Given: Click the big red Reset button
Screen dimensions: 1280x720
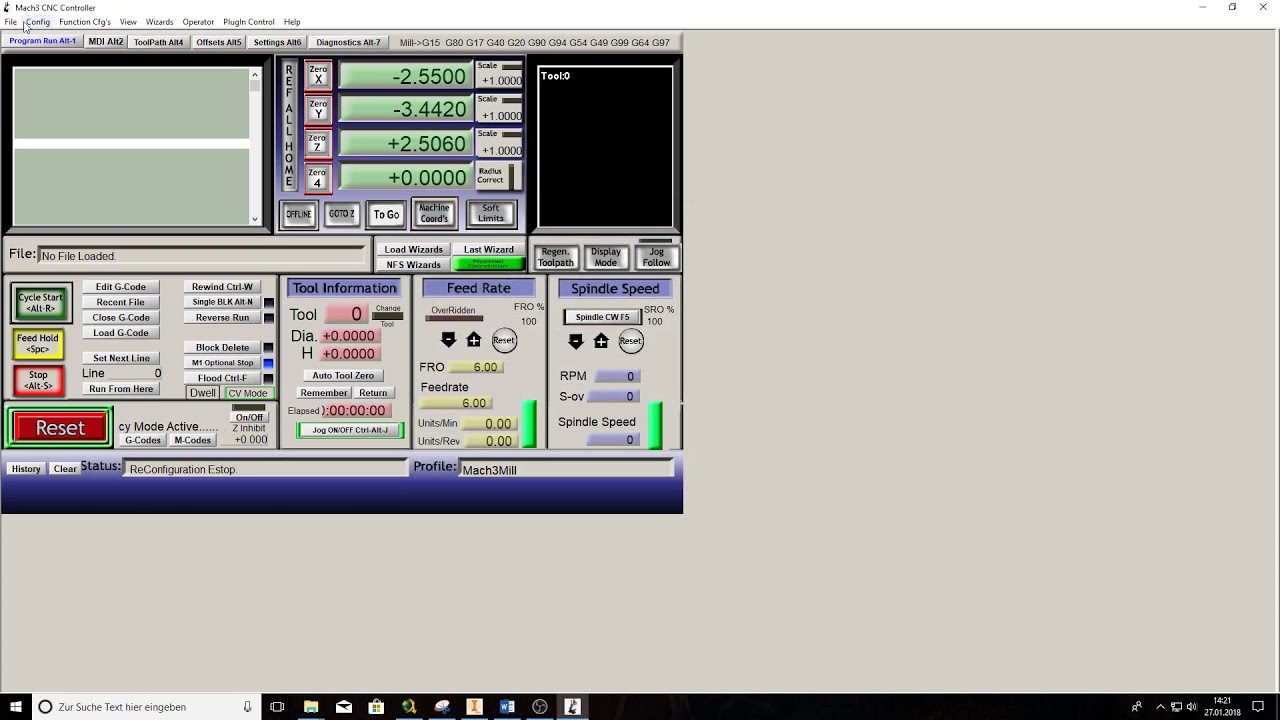Looking at the screenshot, I should (x=60, y=428).
